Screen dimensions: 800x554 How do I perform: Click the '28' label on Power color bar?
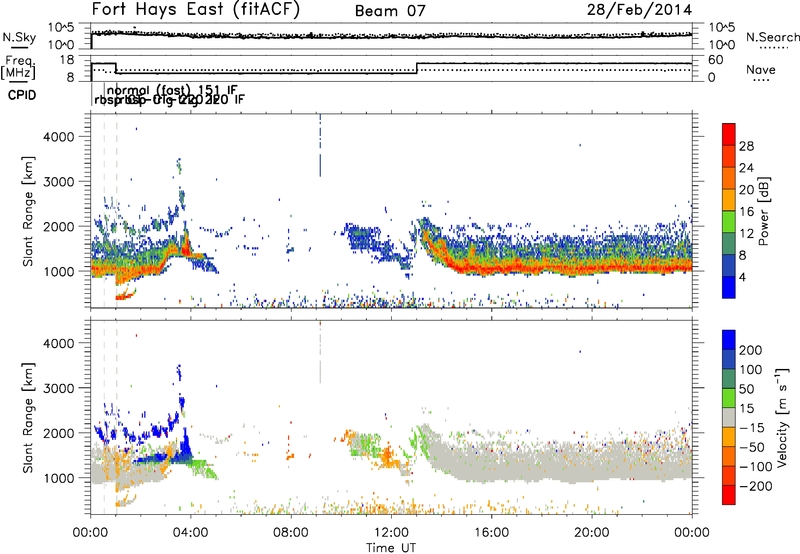point(746,146)
